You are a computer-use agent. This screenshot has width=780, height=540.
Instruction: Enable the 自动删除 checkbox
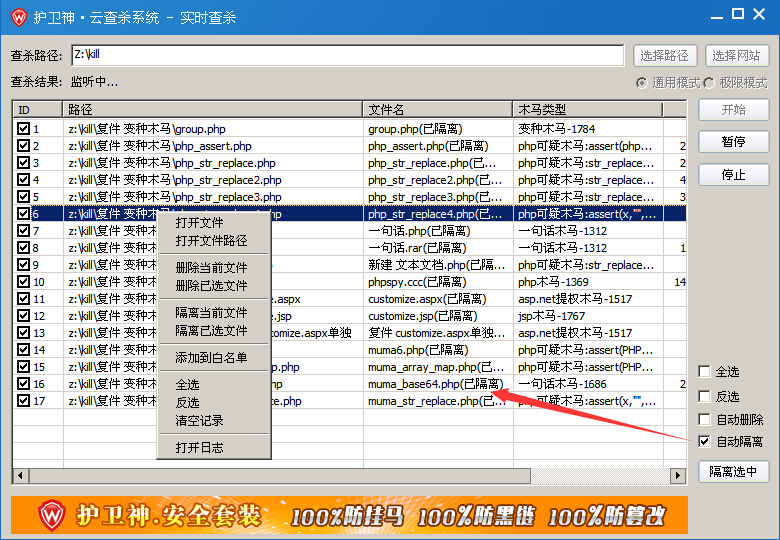704,419
